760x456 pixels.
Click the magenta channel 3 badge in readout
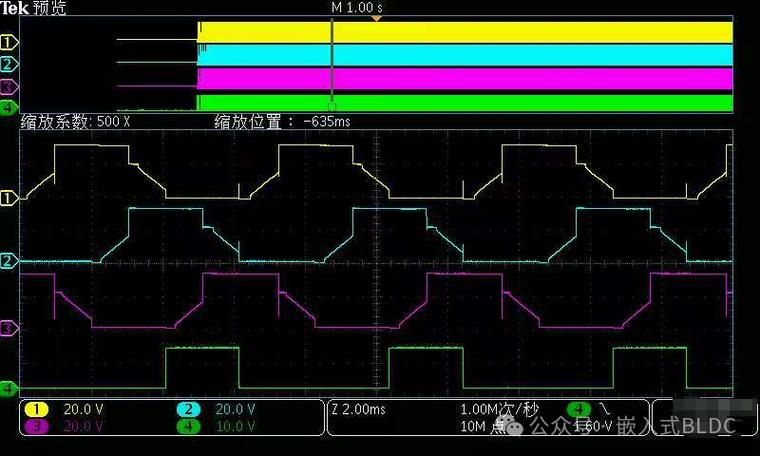click(x=37, y=427)
